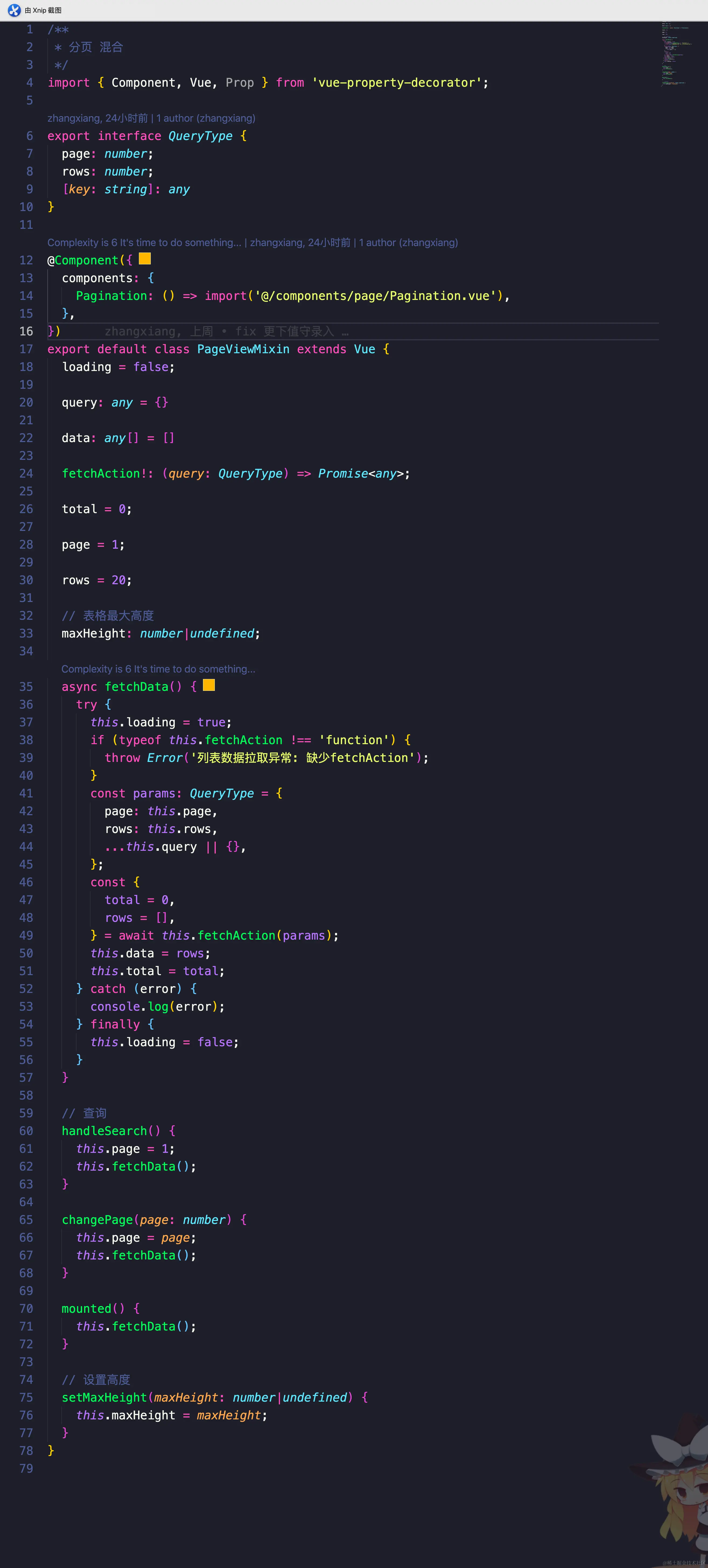This screenshot has width=708, height=1568.
Task: Select line number 17 in the gutter
Action: 26,349
